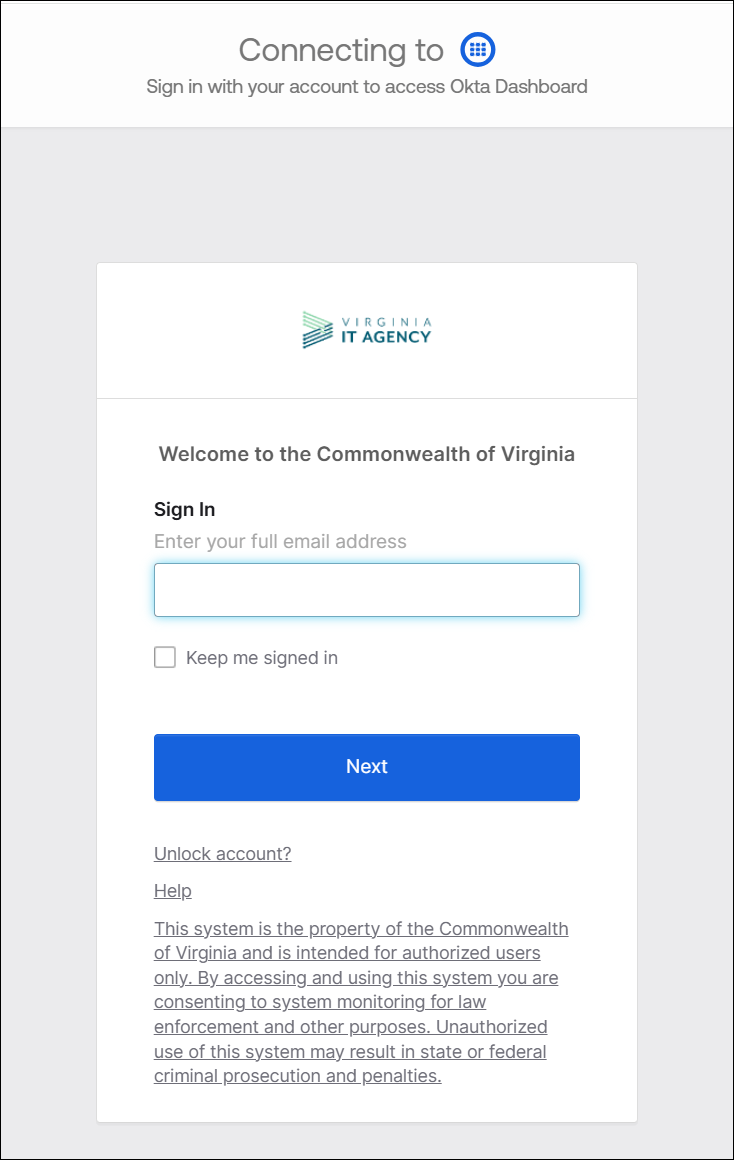The width and height of the screenshot is (734, 1160).
Task: Click the blue Okta Dashboard app icon
Action: [478, 49]
